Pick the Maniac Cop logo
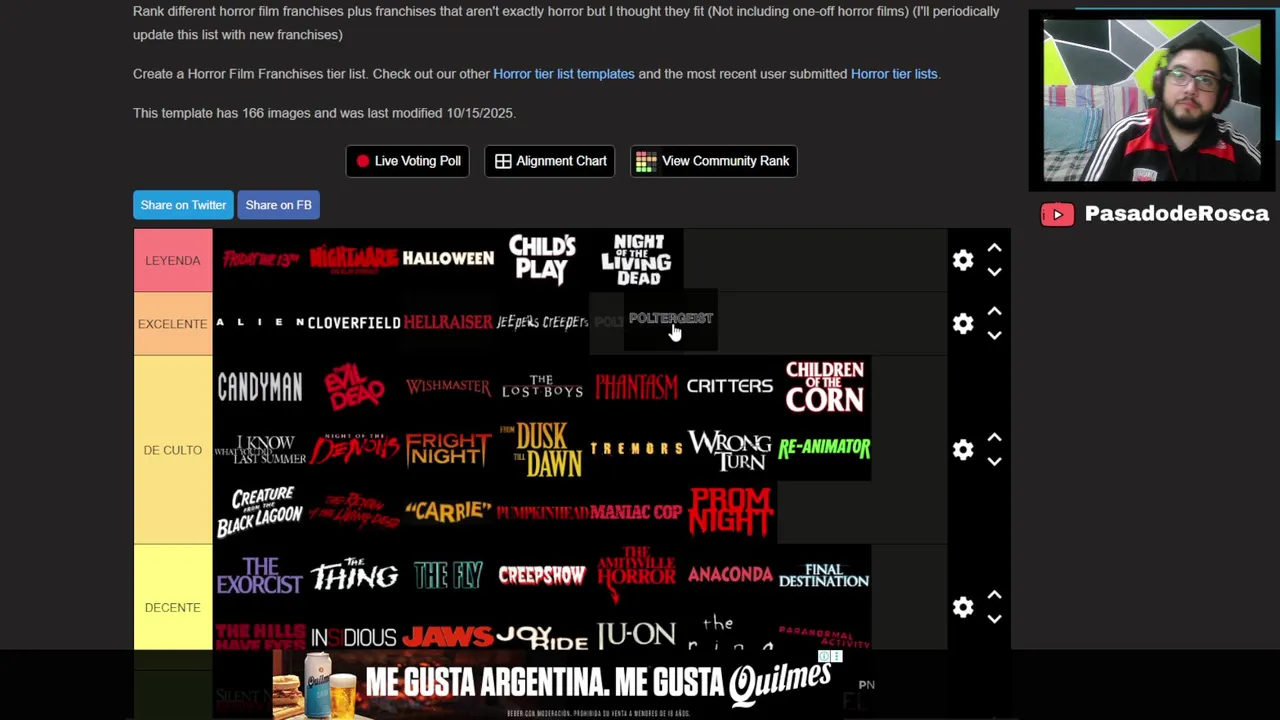This screenshot has height=720, width=1280. tap(636, 512)
